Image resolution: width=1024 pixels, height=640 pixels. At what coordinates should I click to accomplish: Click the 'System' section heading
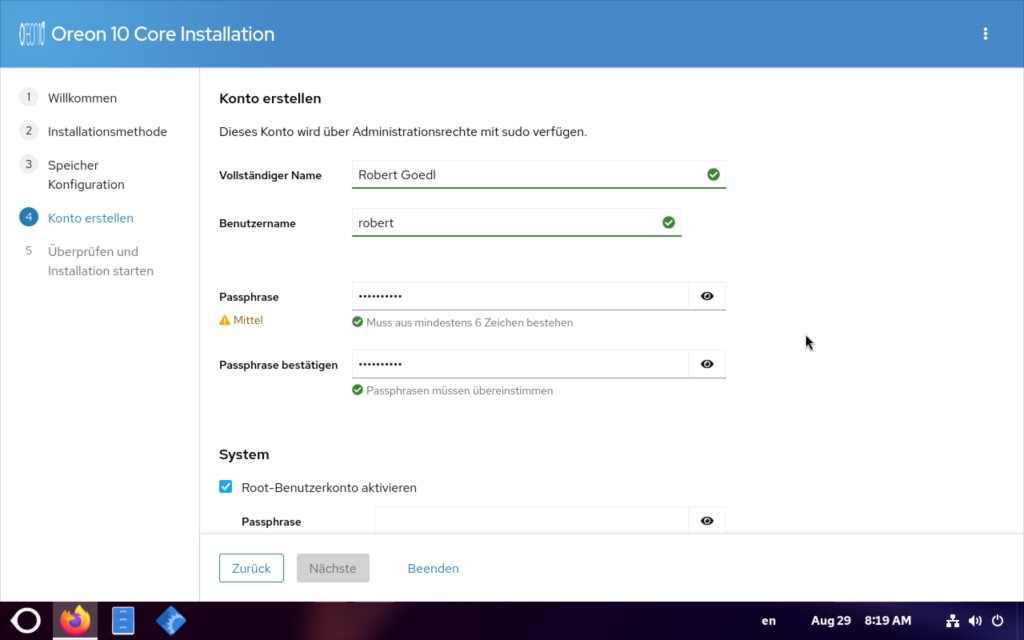coord(244,455)
